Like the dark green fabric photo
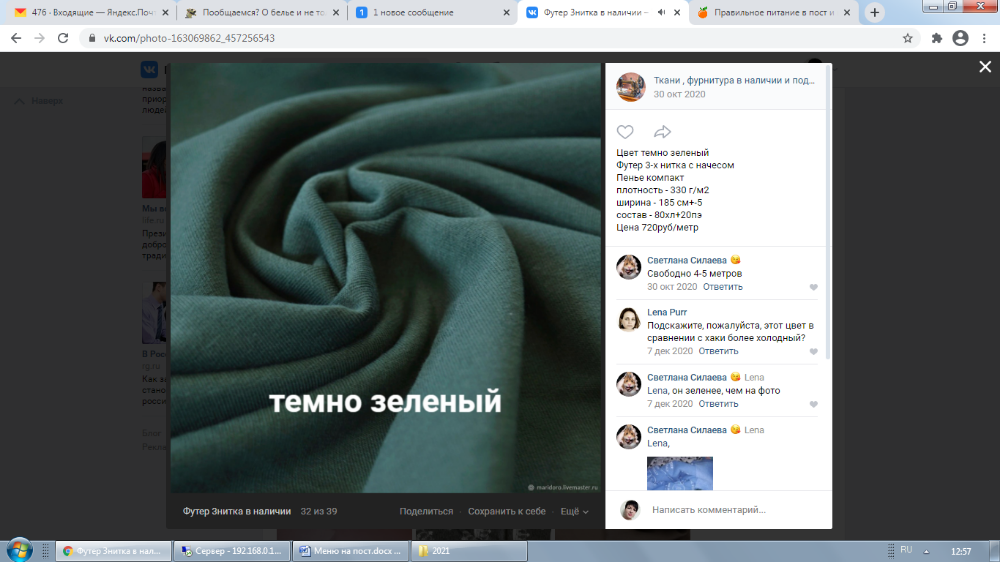The image size is (1000, 562). tap(625, 132)
